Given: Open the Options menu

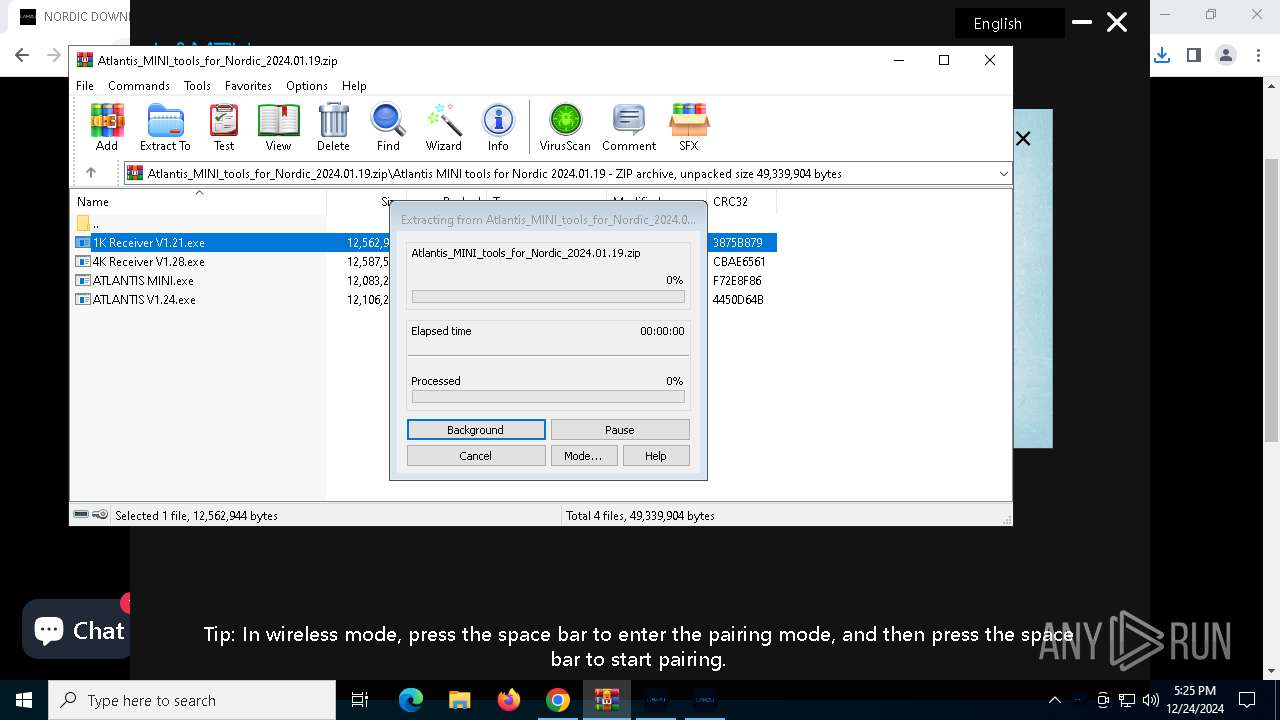Looking at the screenshot, I should (307, 86).
